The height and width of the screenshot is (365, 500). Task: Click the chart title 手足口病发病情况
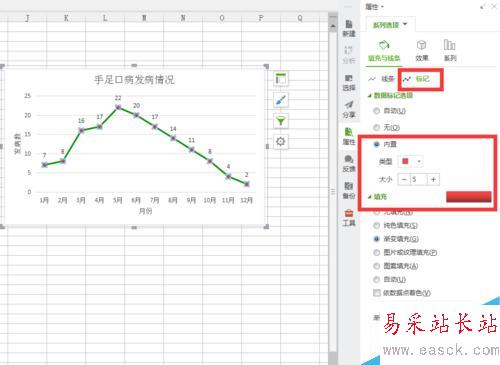click(134, 80)
